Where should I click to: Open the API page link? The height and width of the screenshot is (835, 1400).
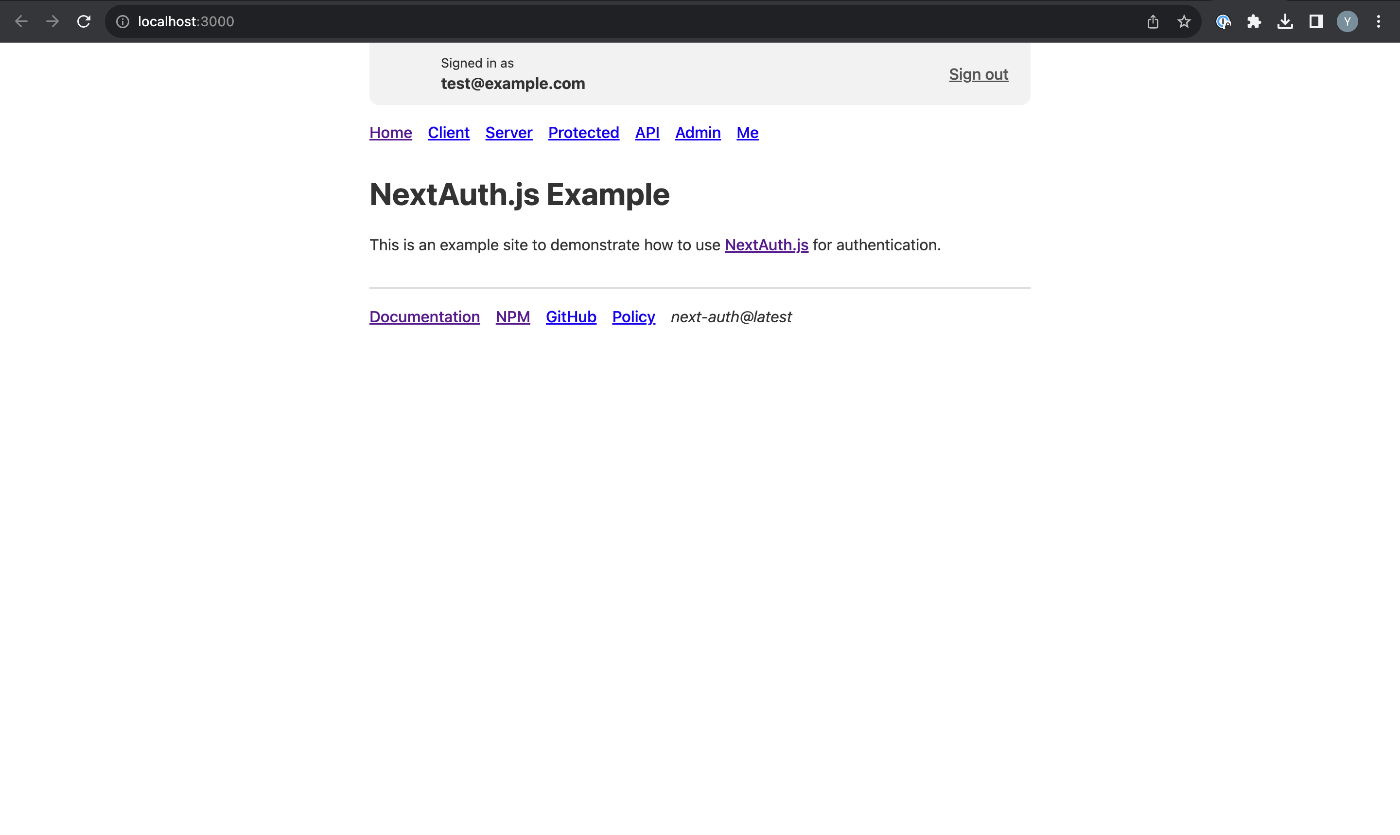pos(647,133)
